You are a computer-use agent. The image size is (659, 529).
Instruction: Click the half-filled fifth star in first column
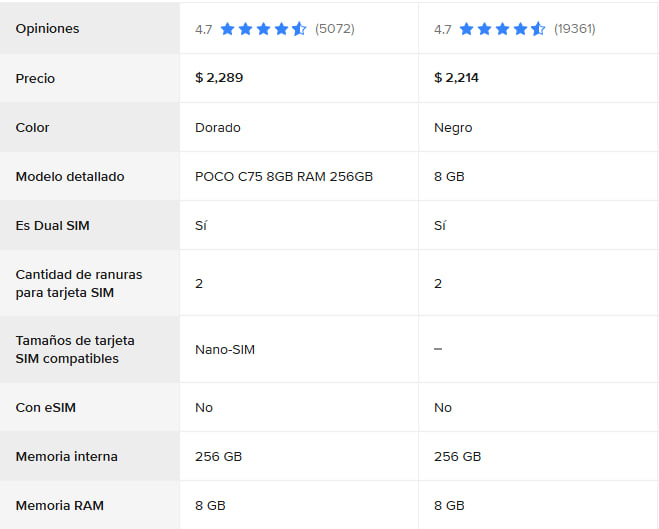pos(299,29)
